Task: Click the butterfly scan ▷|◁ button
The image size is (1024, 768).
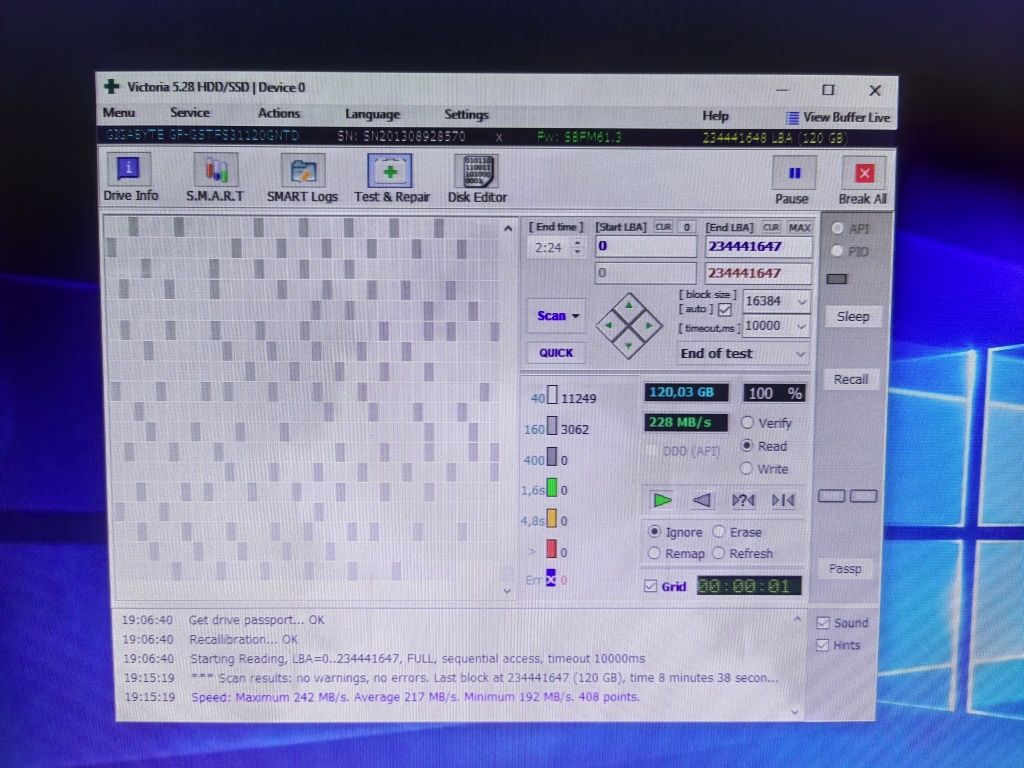Action: [x=783, y=501]
